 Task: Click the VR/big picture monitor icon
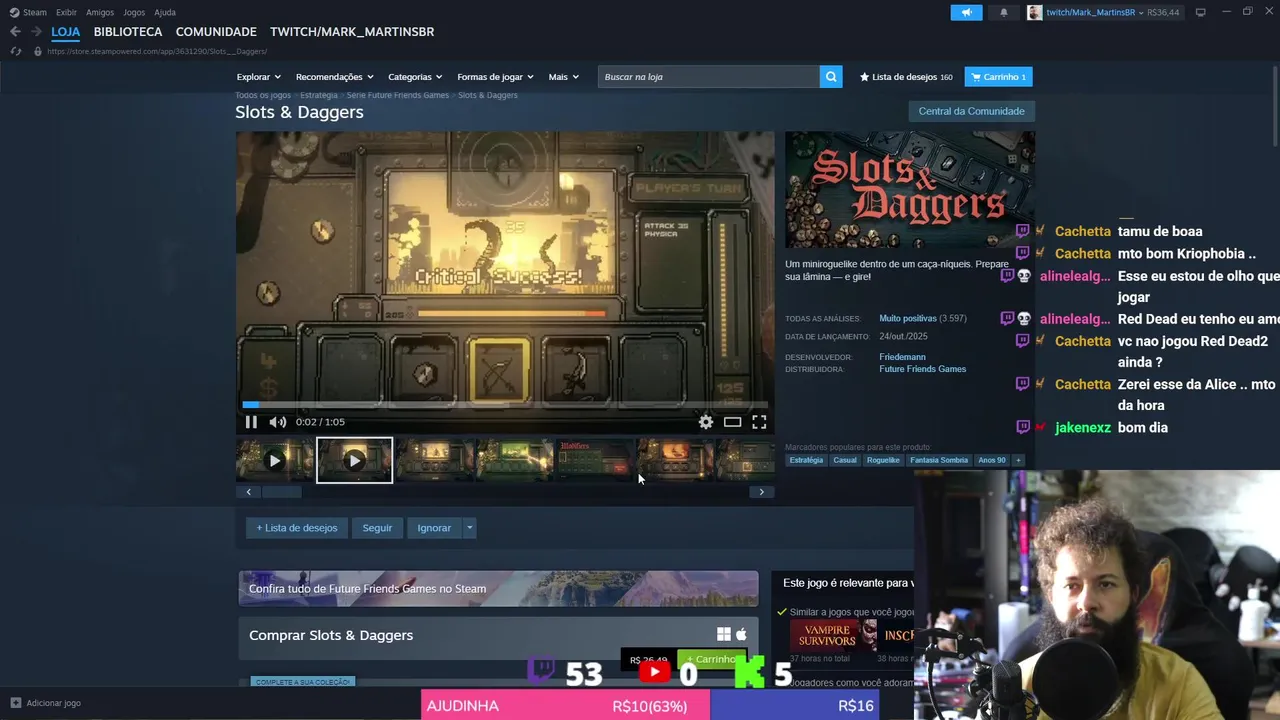[x=1200, y=12]
